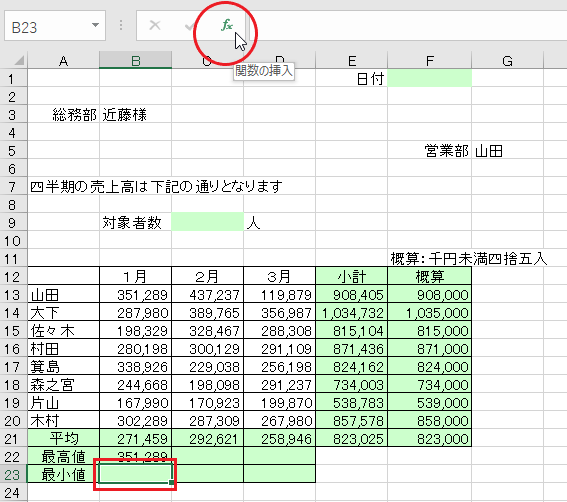Image resolution: width=567 pixels, height=502 pixels.
Task: Select the cell with value 287,980
Action: point(136,312)
